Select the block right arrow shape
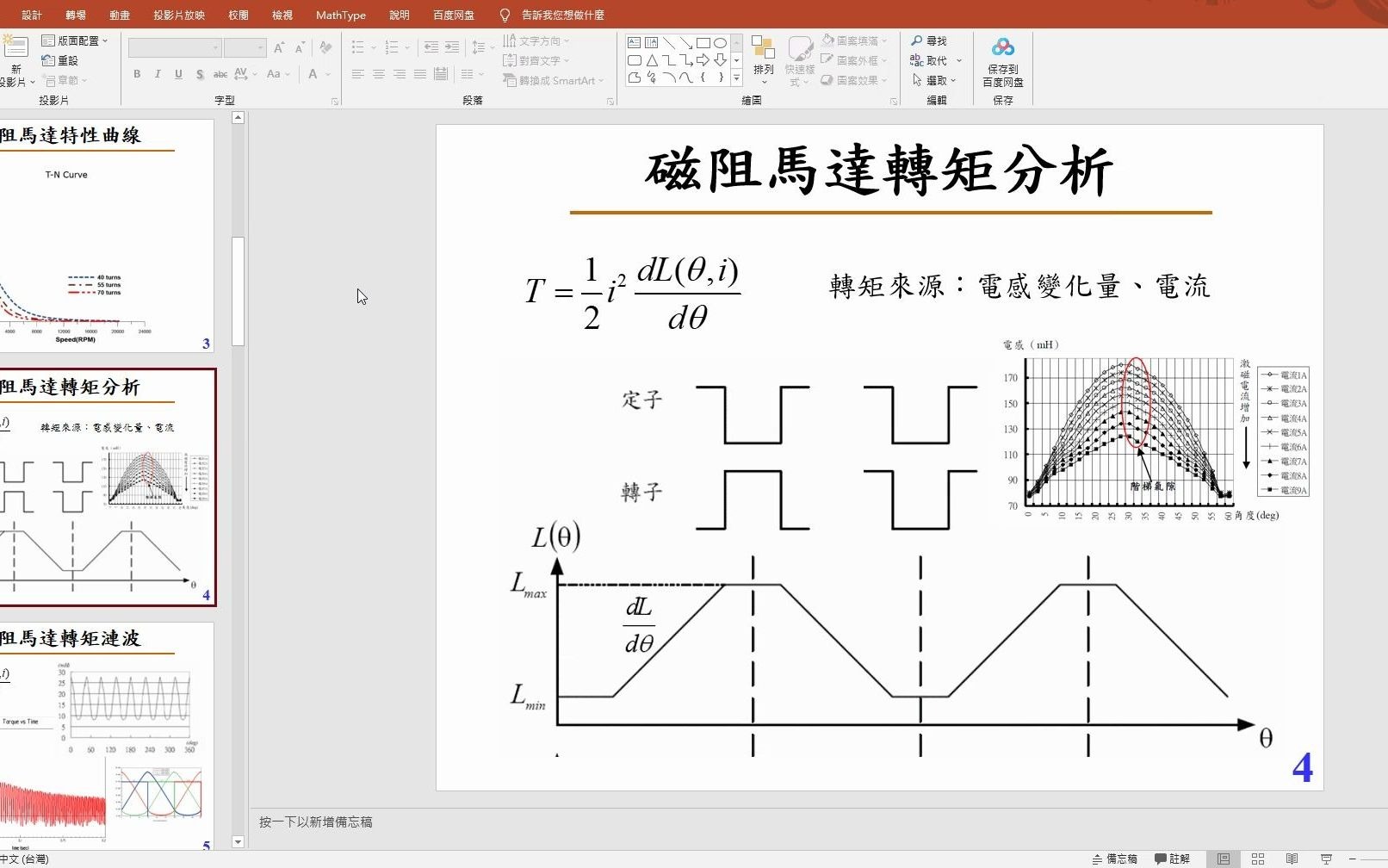The width and height of the screenshot is (1388, 868). coord(703,60)
